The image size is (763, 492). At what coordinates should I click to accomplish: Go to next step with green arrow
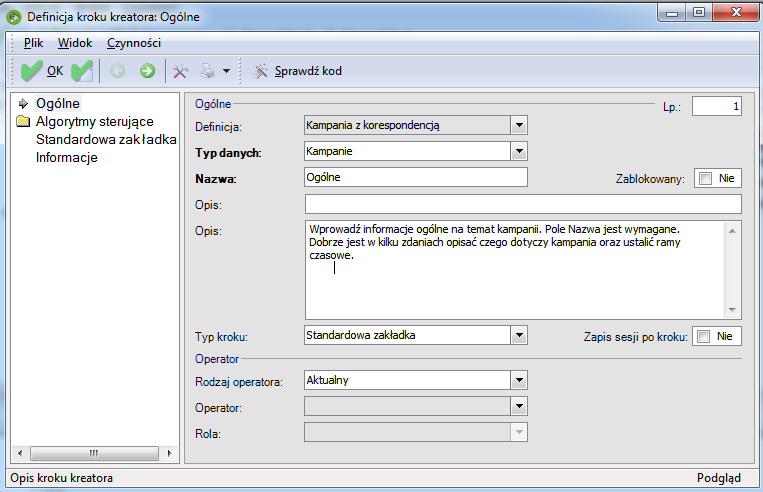click(147, 71)
